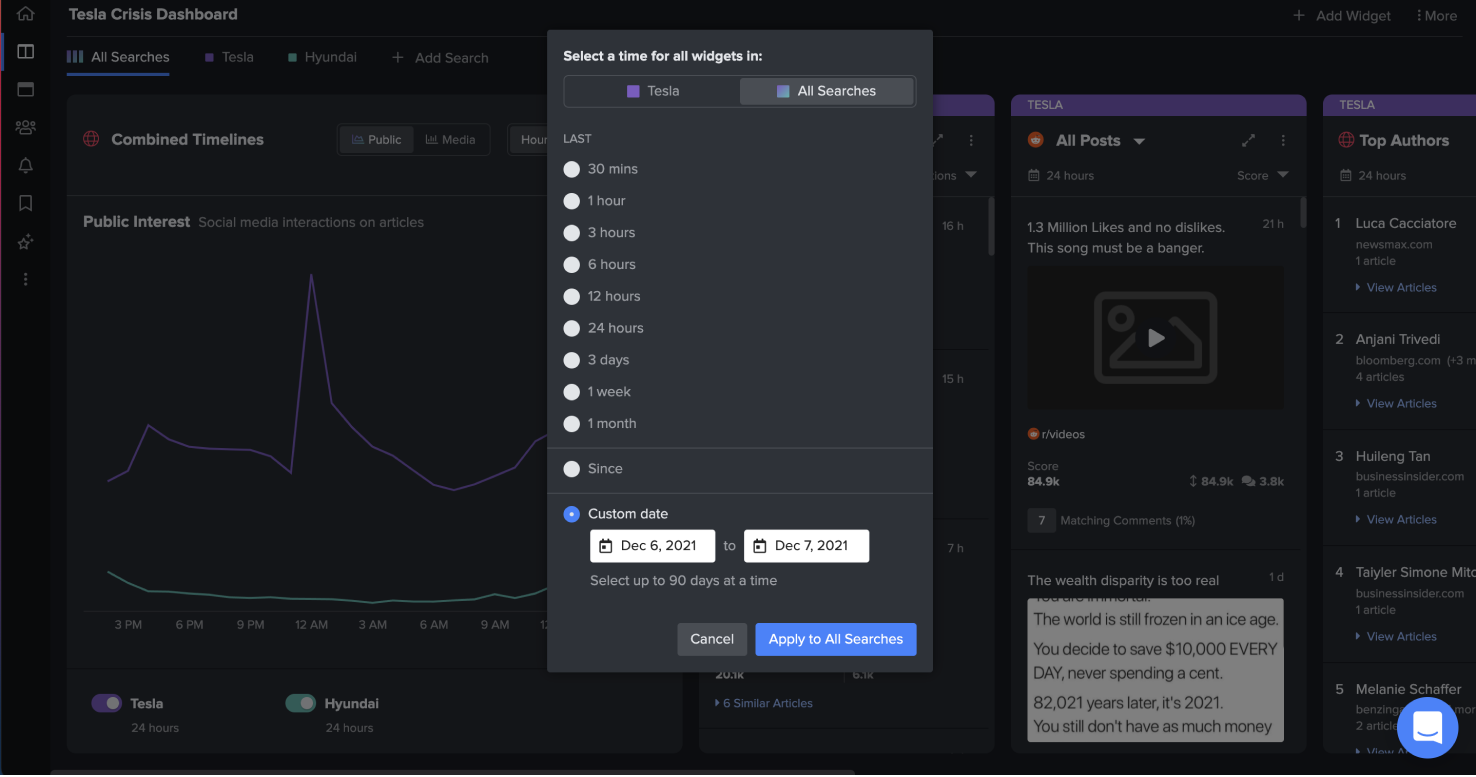This screenshot has height=777, width=1476.
Task: Select the 1 hour radio option
Action: point(572,201)
